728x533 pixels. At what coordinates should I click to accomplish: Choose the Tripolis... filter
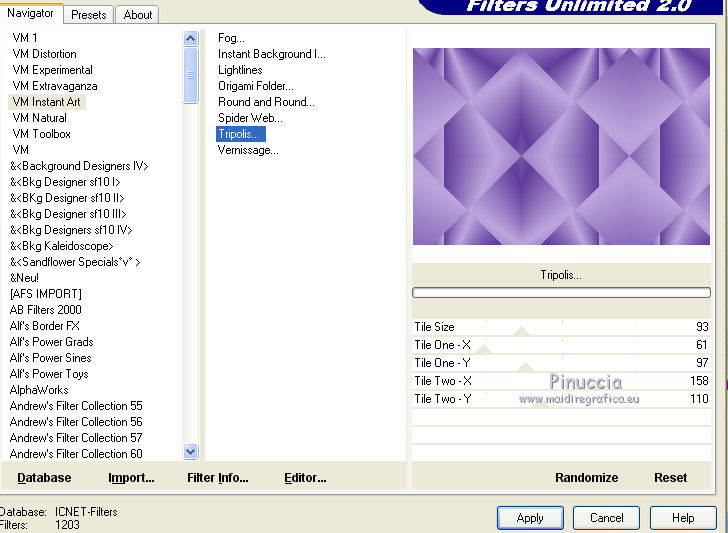tap(241, 134)
